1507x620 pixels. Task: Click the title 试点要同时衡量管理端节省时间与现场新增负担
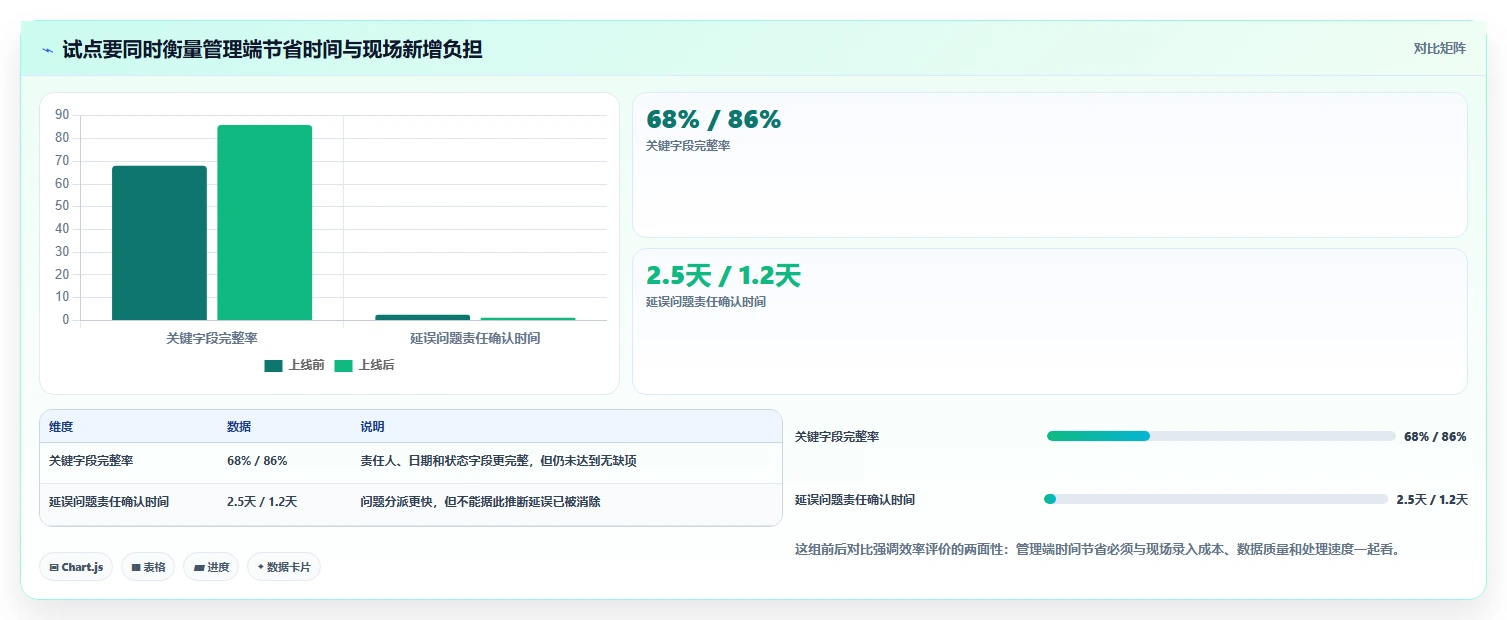(272, 49)
